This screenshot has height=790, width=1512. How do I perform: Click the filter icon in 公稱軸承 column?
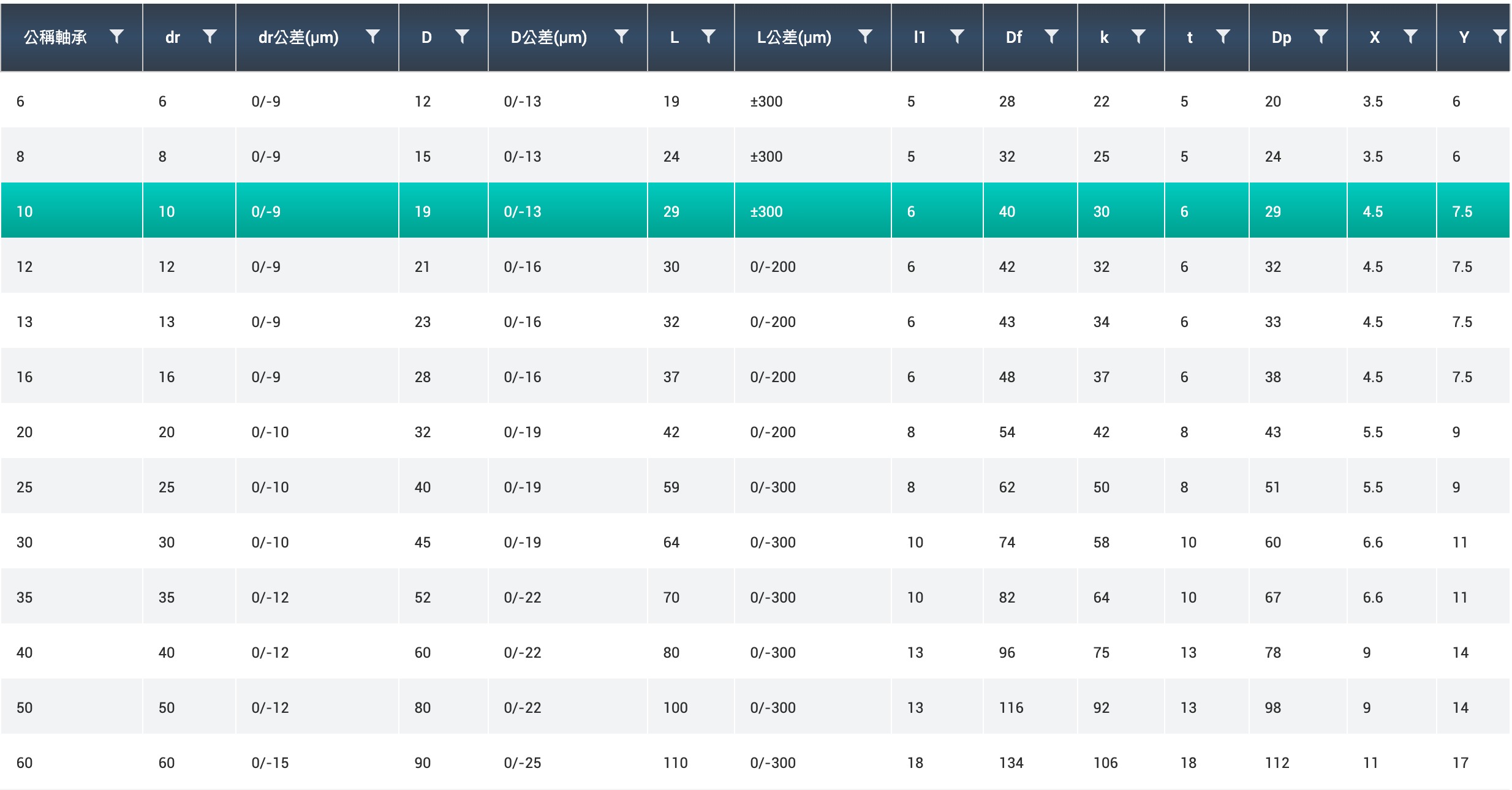tap(116, 37)
